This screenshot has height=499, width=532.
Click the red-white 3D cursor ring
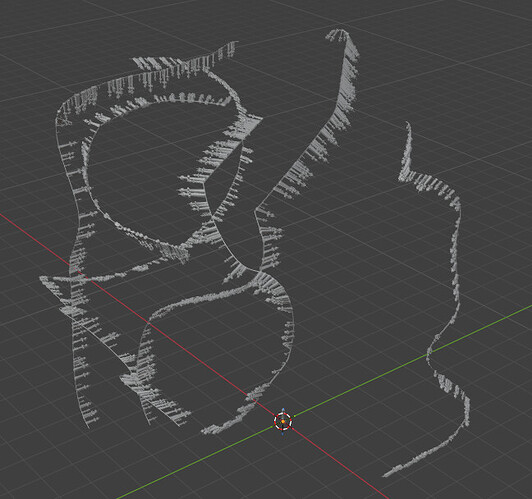pos(283,421)
